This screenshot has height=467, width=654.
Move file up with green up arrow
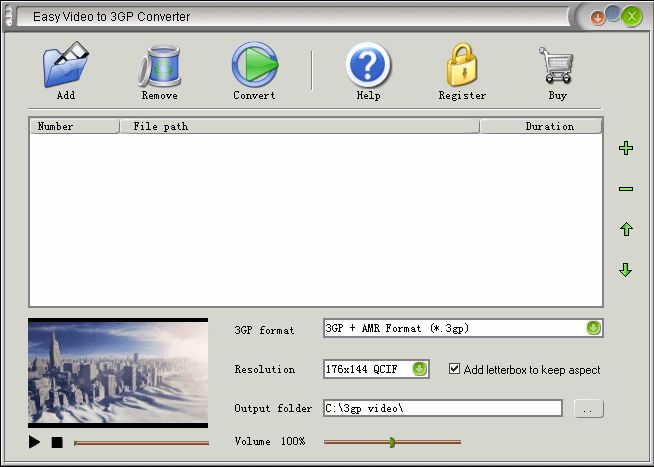pos(626,230)
